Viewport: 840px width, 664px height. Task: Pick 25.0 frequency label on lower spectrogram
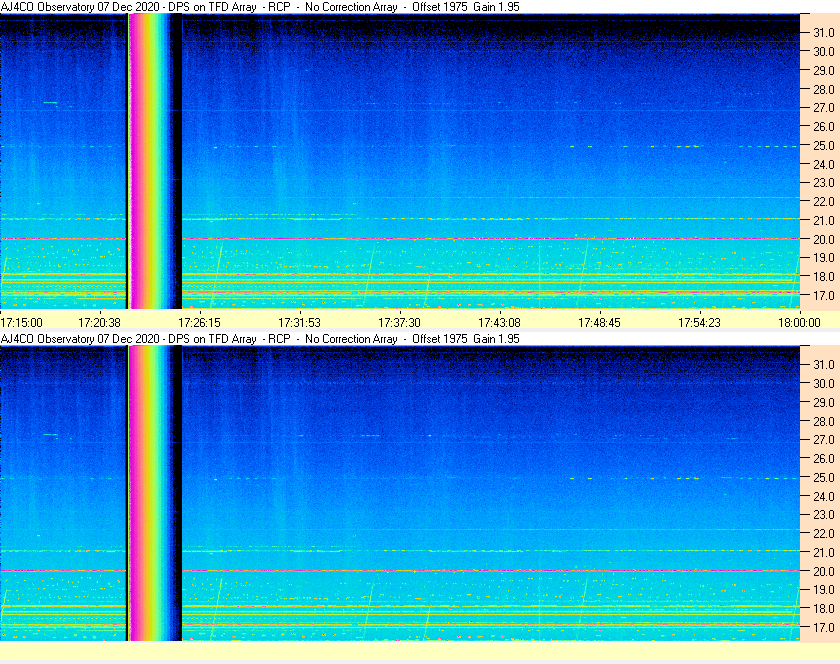(824, 477)
